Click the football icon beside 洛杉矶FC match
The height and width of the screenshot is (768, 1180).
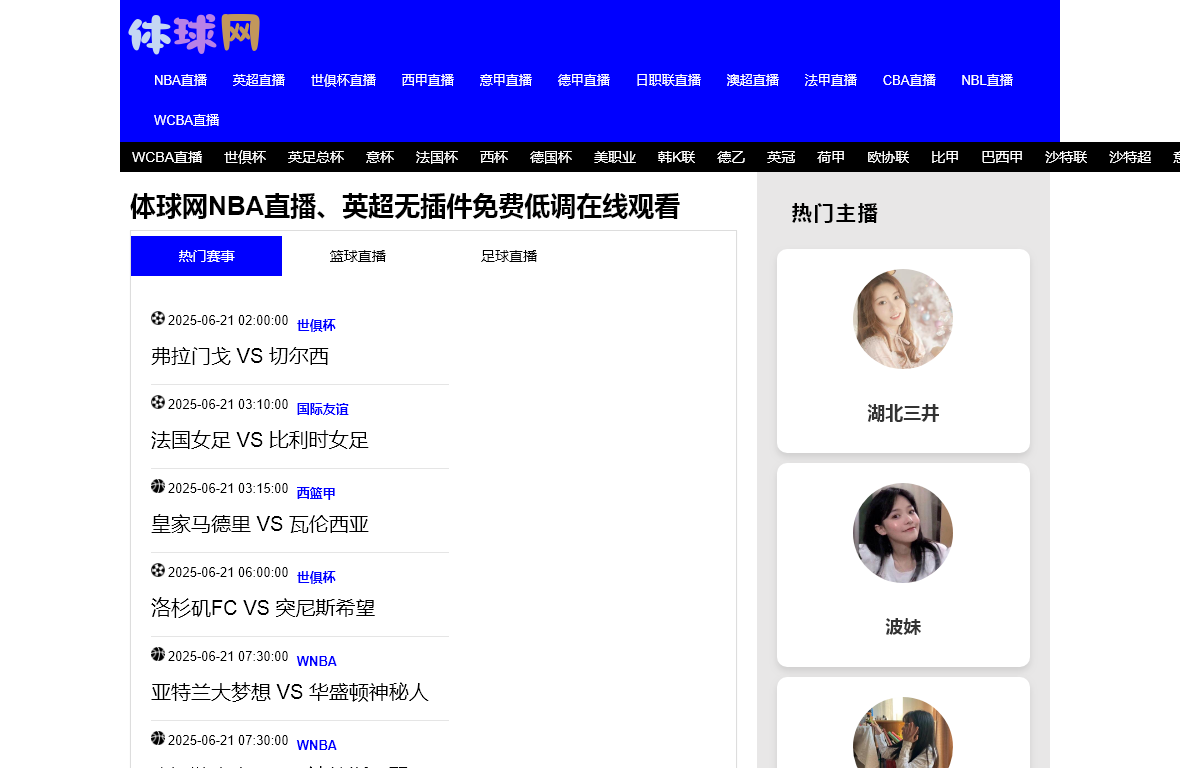point(157,571)
